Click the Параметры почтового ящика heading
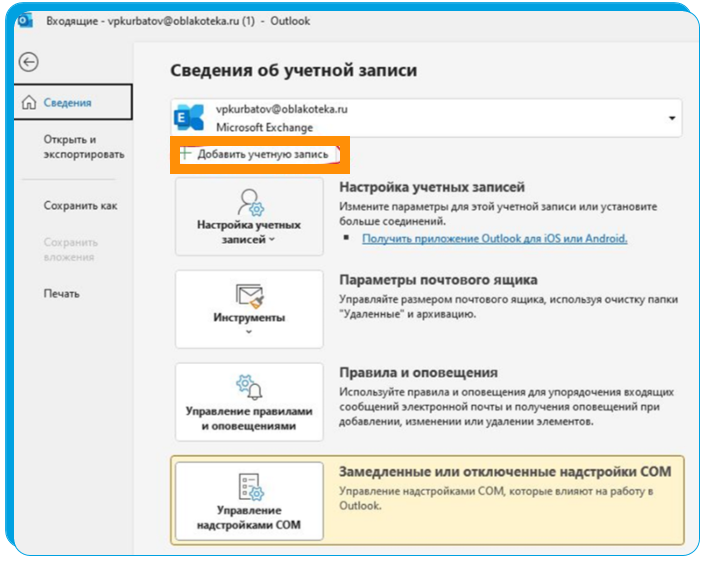The image size is (705, 561). pos(438,280)
